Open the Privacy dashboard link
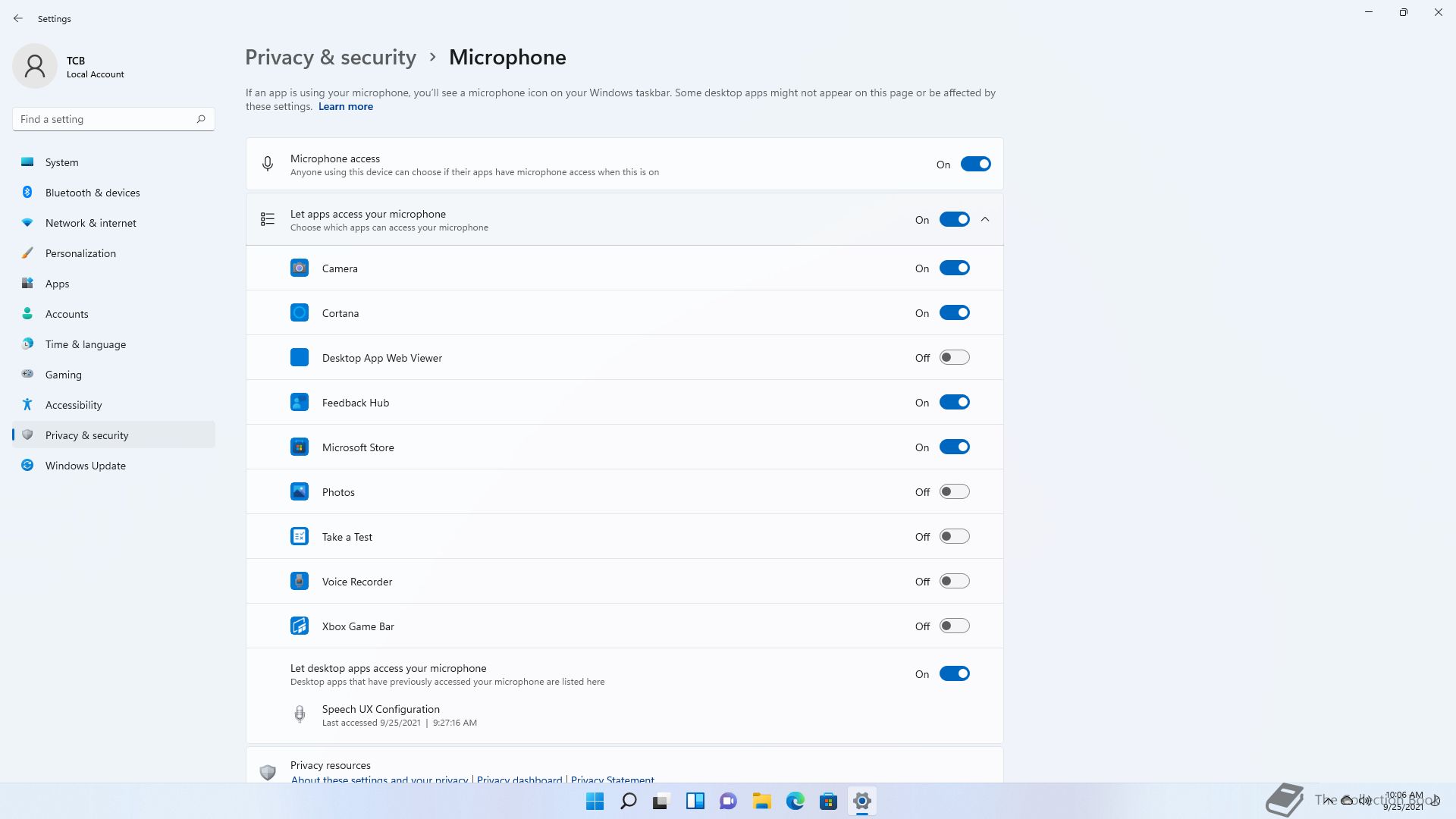This screenshot has height=819, width=1456. click(519, 779)
